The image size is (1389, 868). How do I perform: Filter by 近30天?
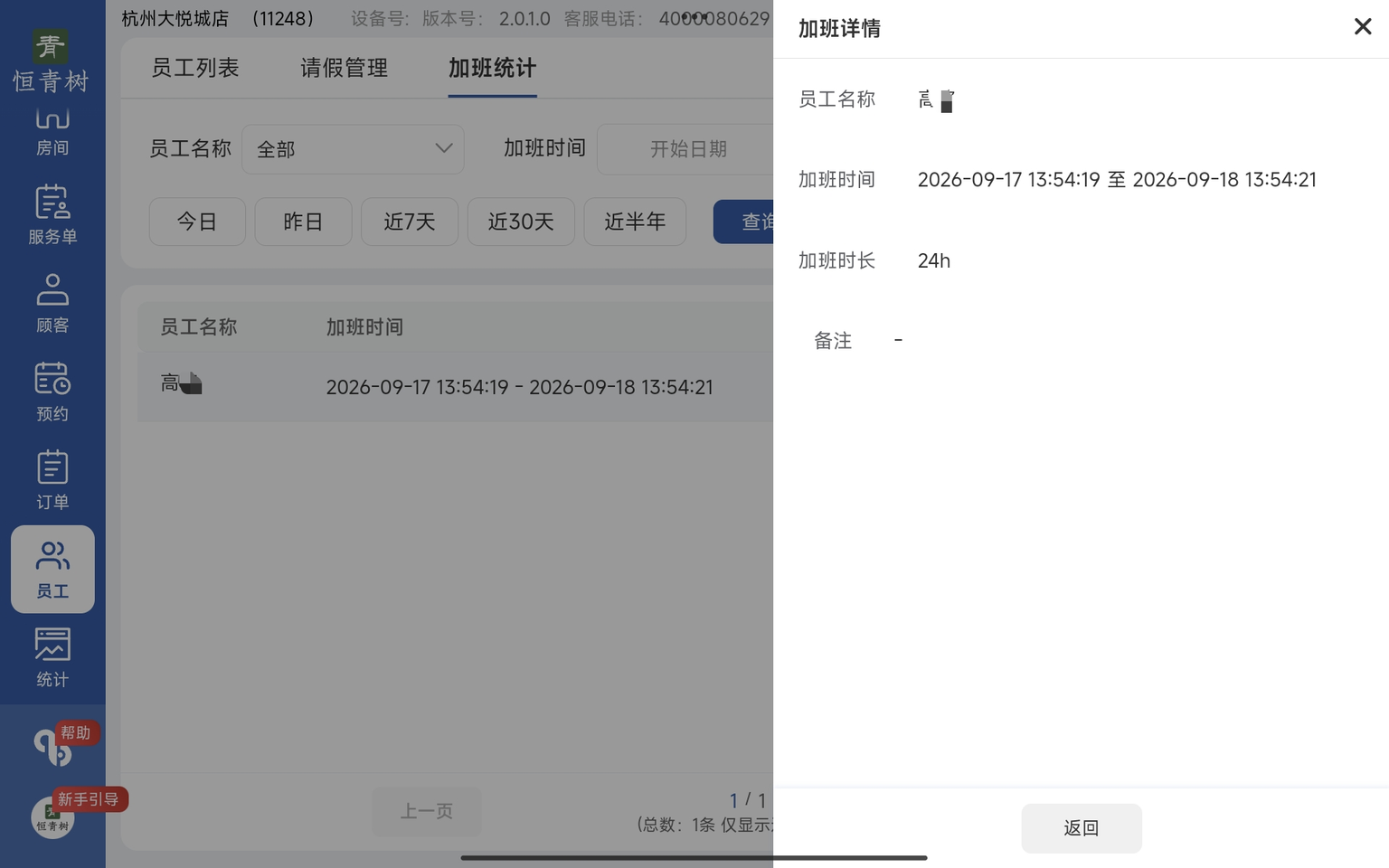tap(521, 222)
